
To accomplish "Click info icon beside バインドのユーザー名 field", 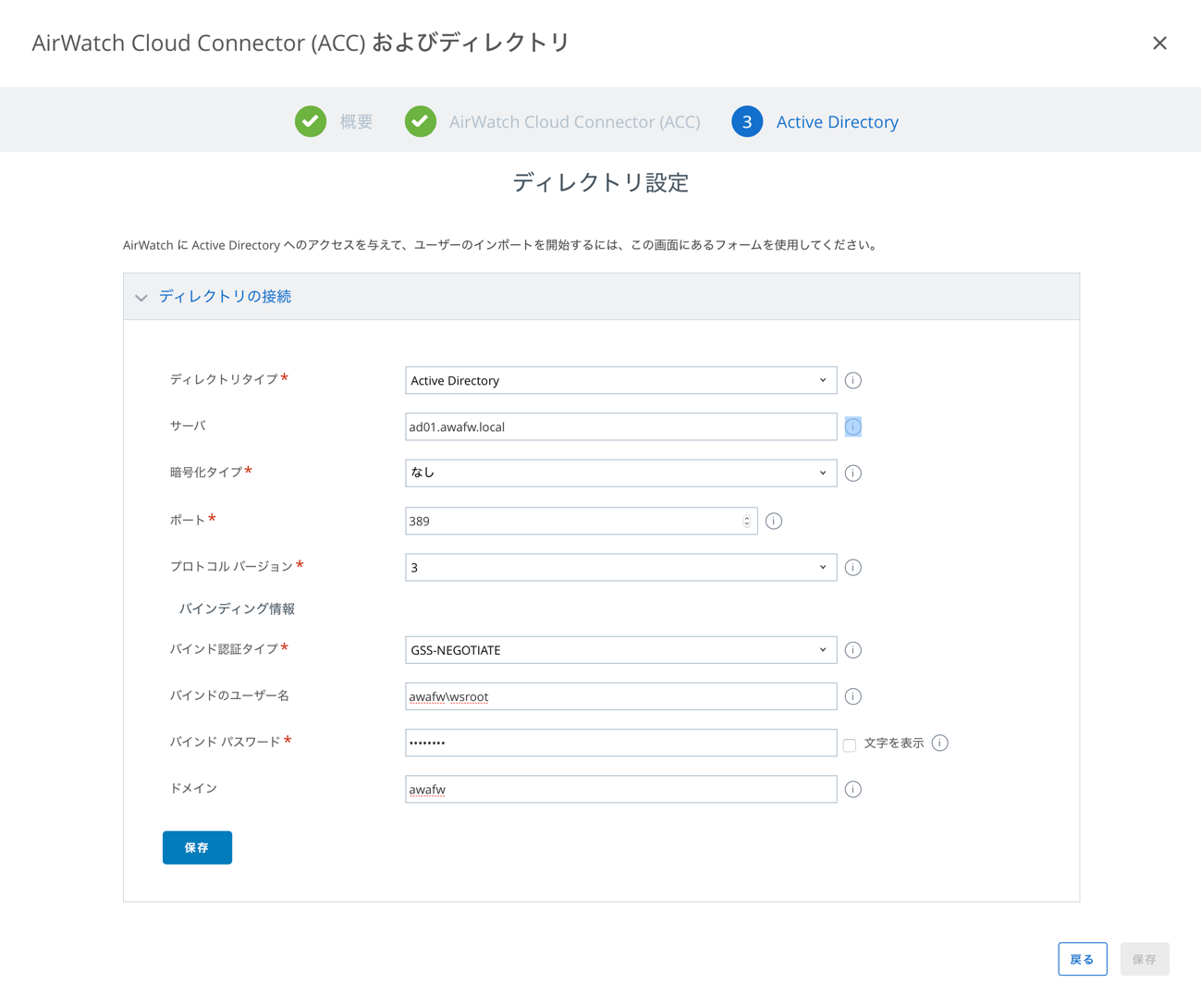I will 853,696.
